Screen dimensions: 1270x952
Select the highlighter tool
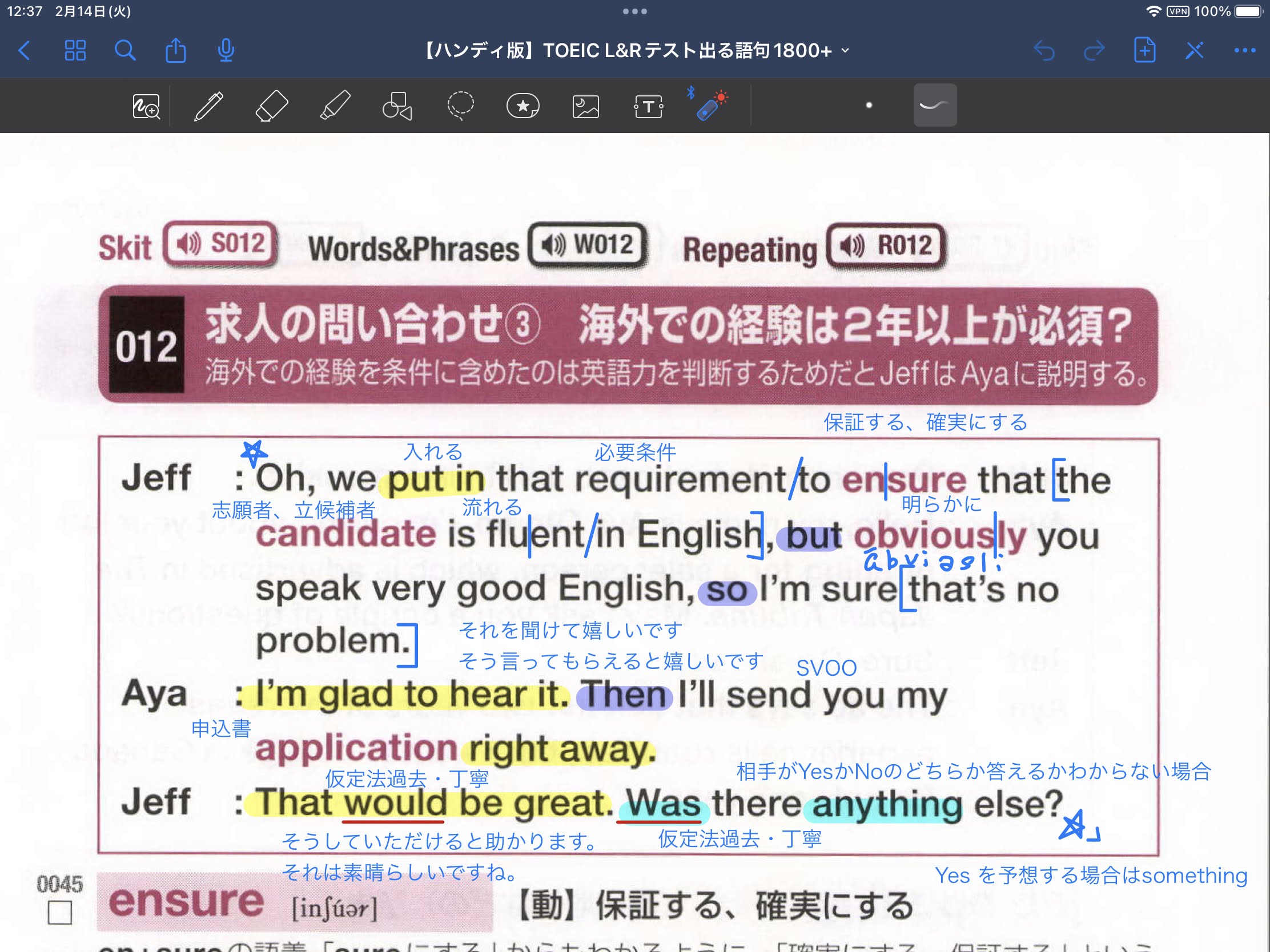point(335,105)
